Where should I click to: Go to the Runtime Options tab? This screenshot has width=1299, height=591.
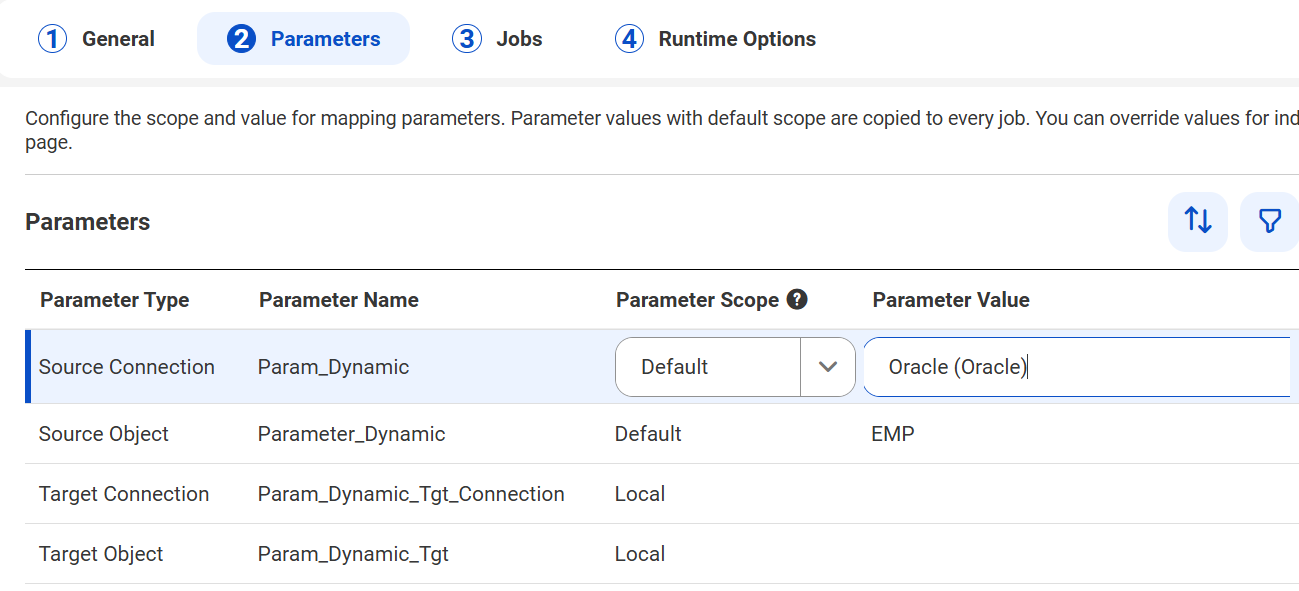coord(715,39)
